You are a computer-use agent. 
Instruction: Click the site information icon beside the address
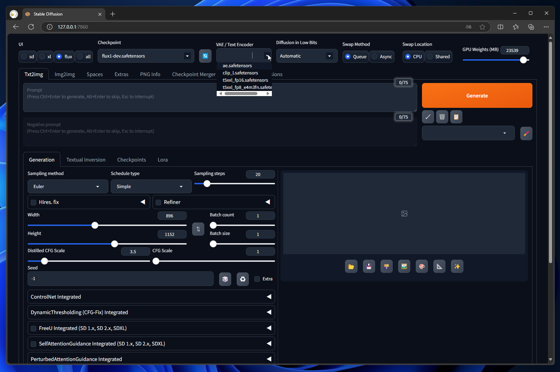(50, 27)
